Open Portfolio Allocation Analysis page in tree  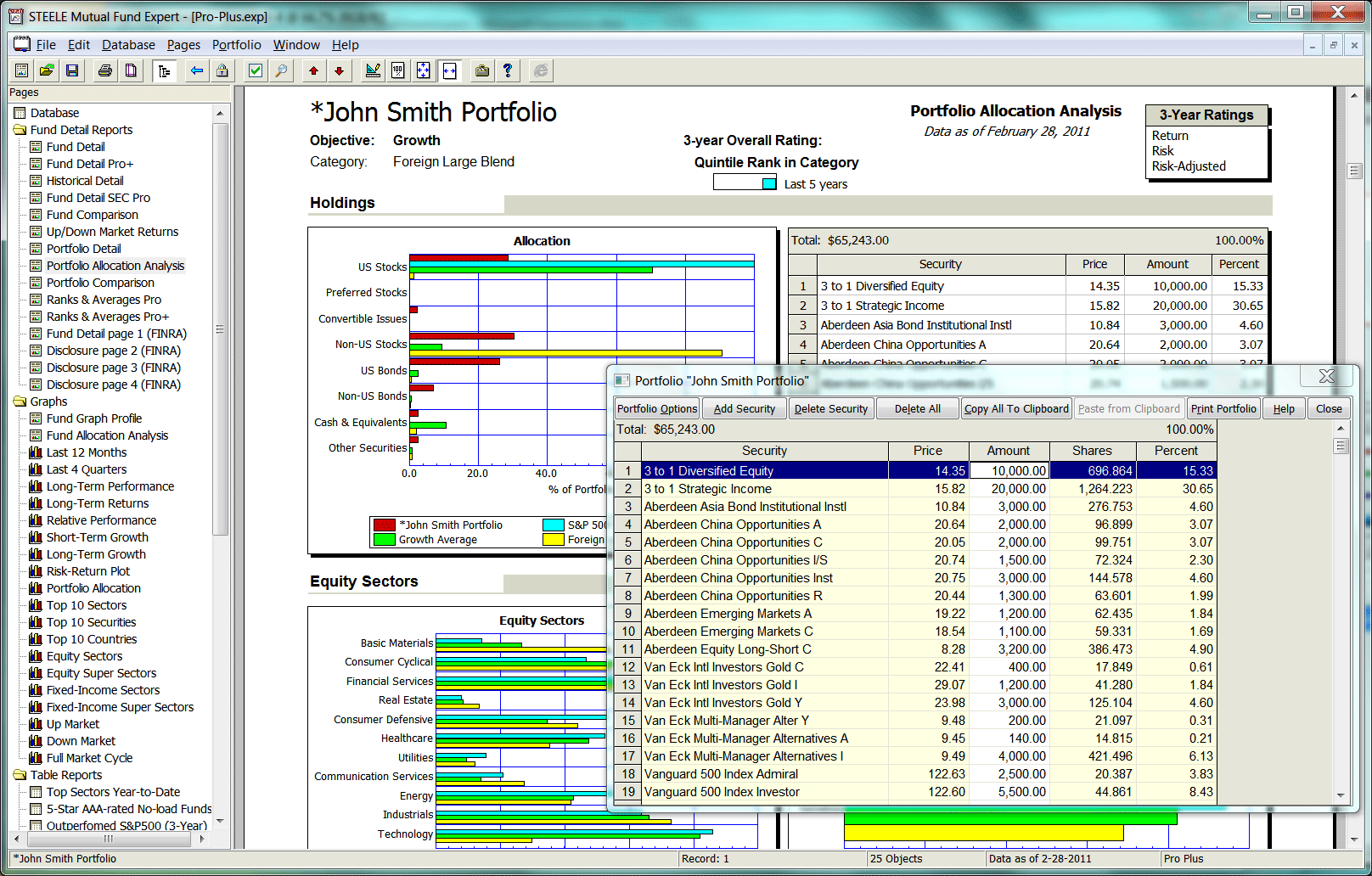[x=115, y=266]
